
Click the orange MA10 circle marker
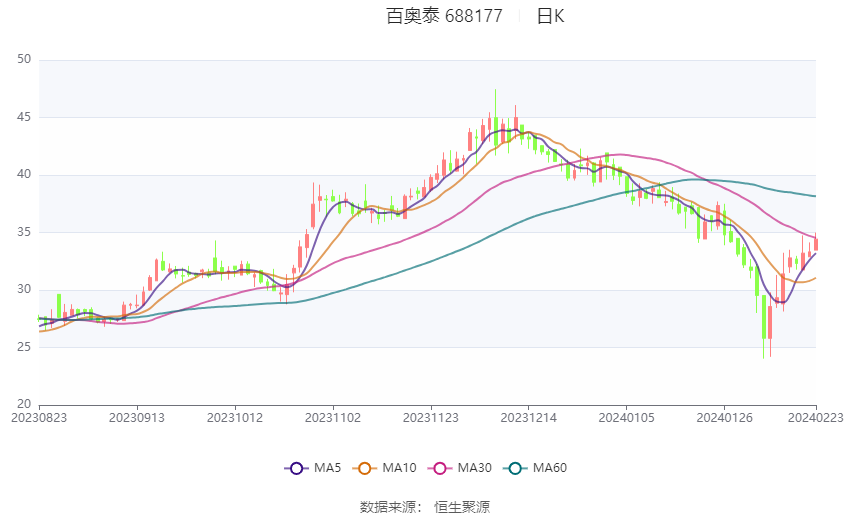click(x=364, y=468)
